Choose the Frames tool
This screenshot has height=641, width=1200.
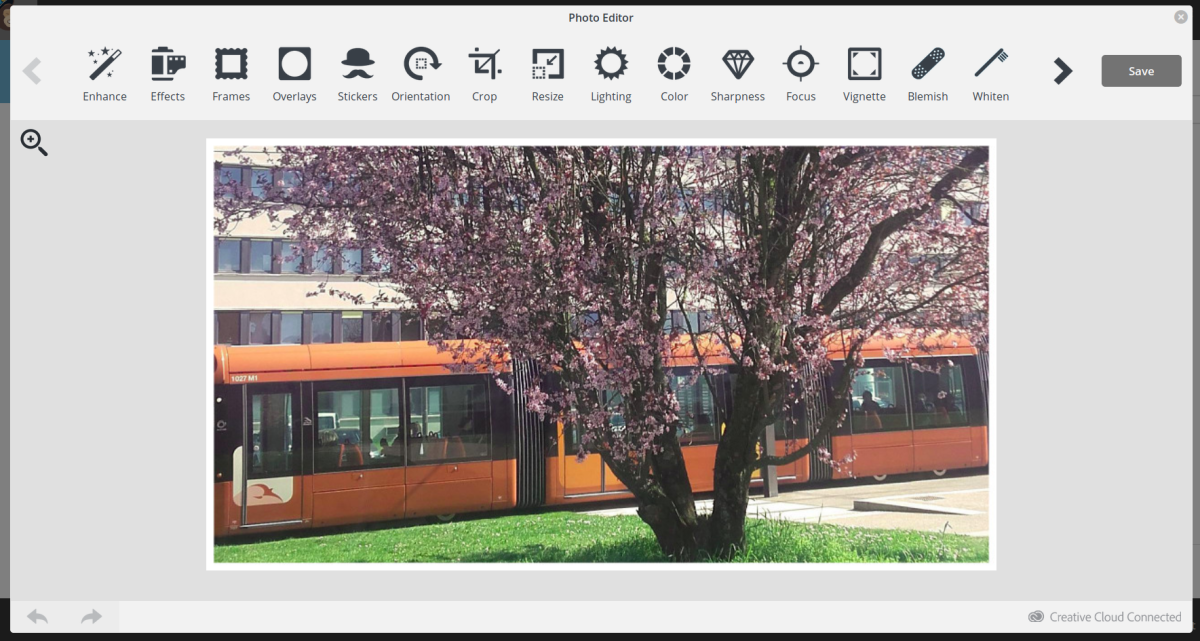[x=231, y=74]
